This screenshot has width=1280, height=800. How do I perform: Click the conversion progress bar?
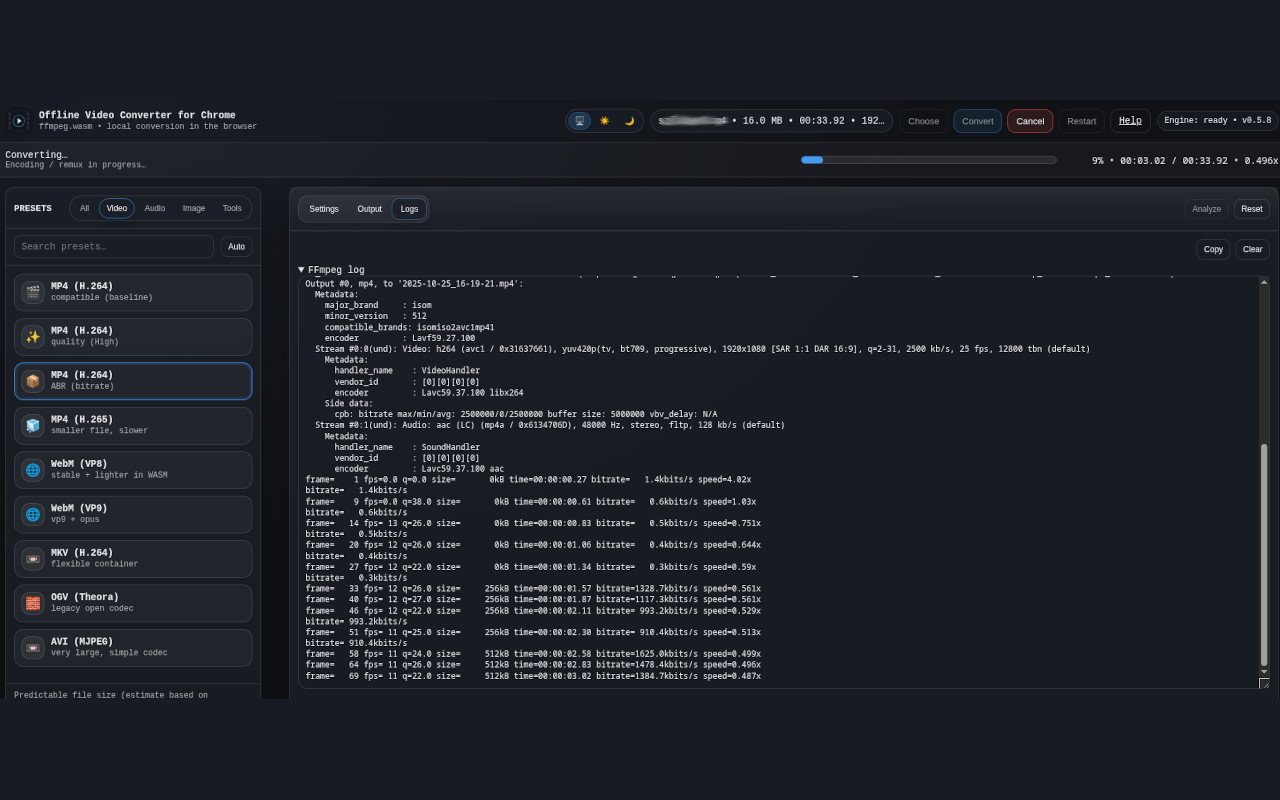[x=928, y=160]
